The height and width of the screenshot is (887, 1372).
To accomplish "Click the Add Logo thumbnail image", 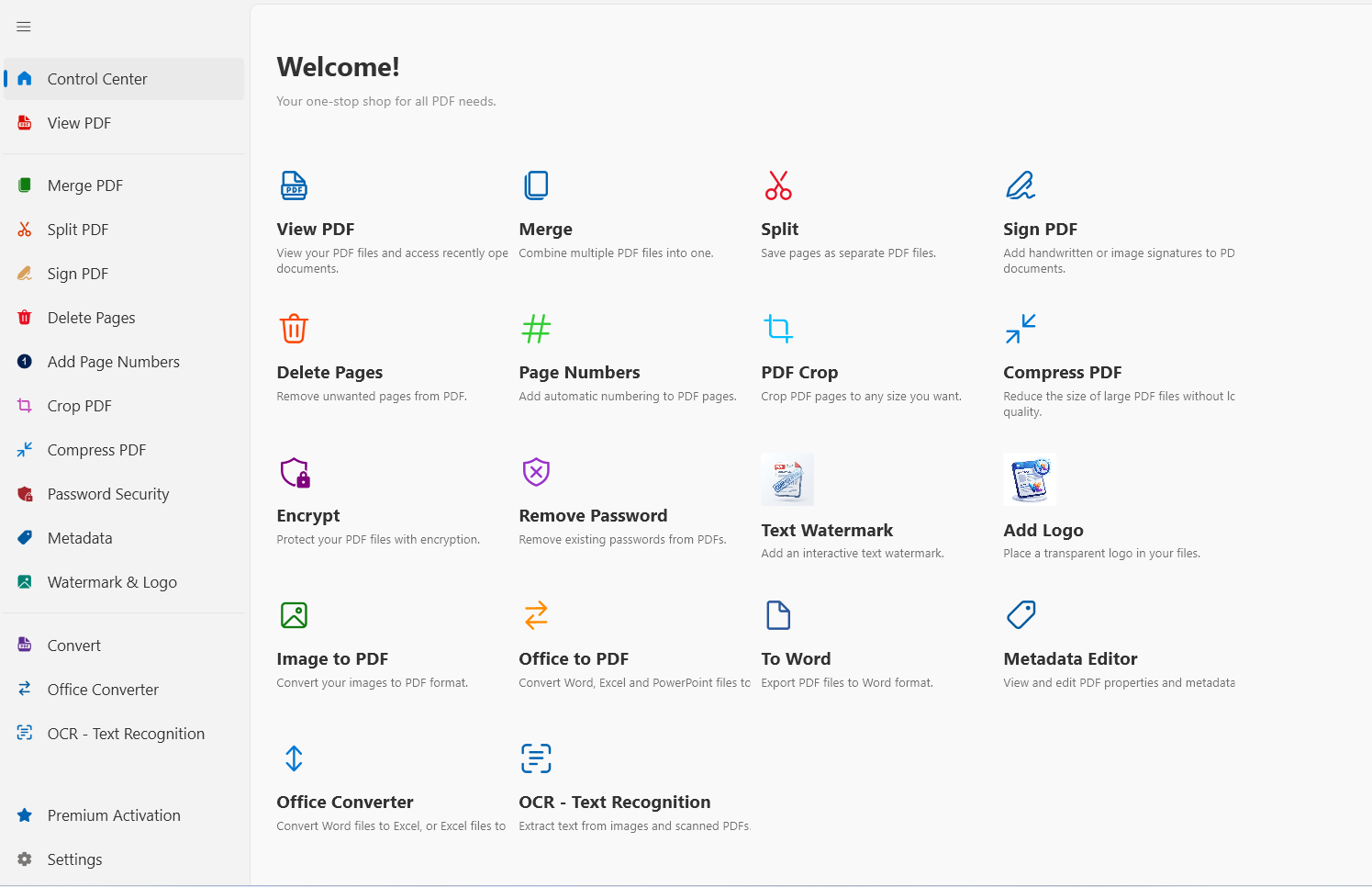I will (x=1030, y=479).
